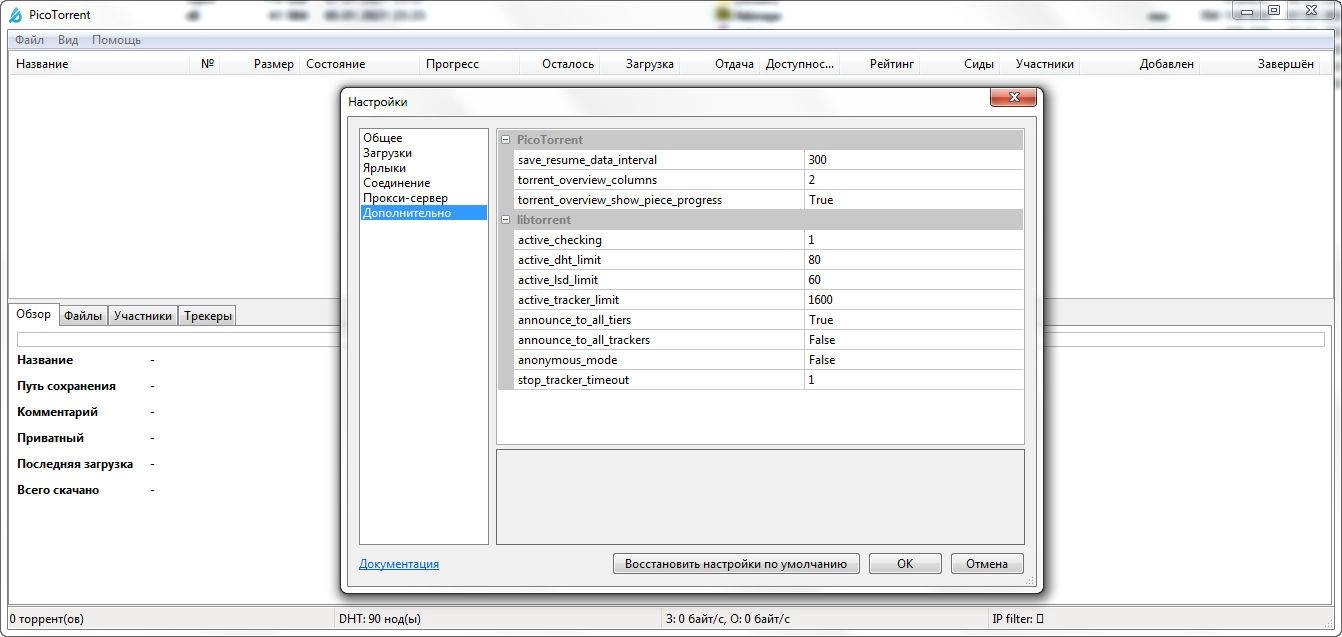Open the Файл menu
Screen dimensions: 1342x637
(x=30, y=40)
